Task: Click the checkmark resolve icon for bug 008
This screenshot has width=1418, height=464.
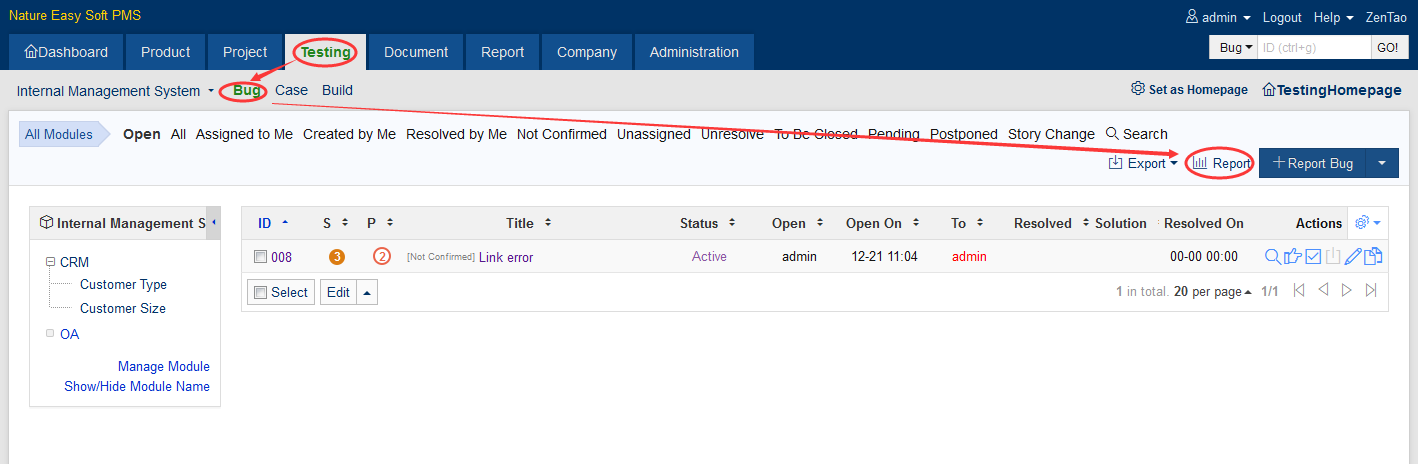Action: pos(1314,257)
